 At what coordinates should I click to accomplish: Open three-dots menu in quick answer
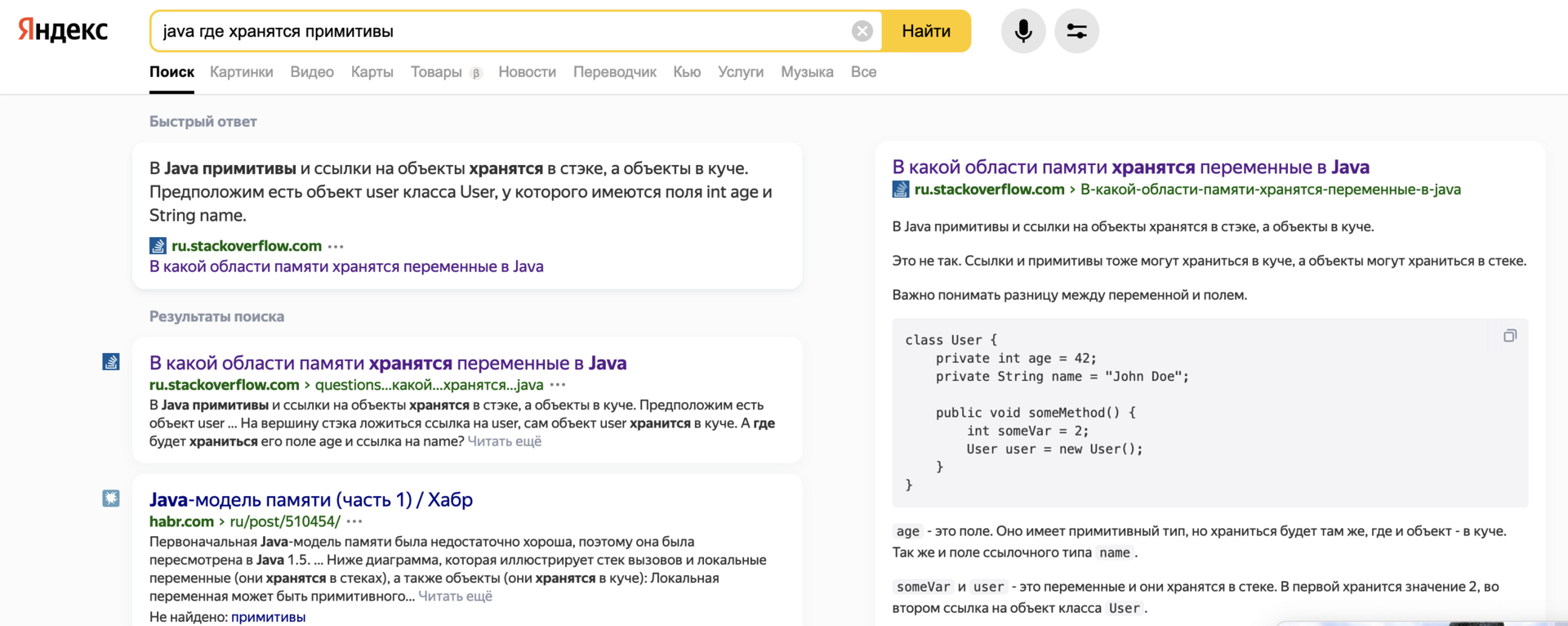point(336,247)
